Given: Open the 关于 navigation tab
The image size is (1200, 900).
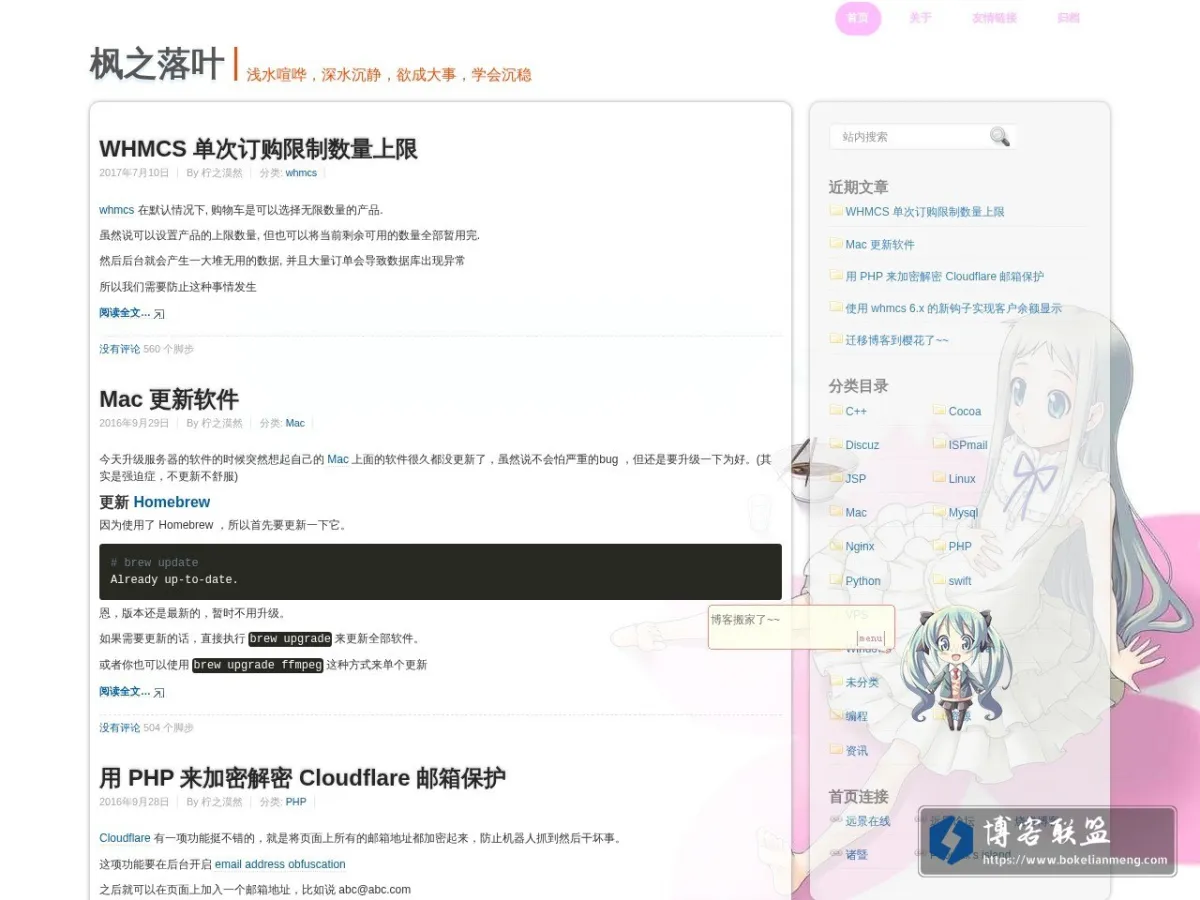Looking at the screenshot, I should pos(920,18).
